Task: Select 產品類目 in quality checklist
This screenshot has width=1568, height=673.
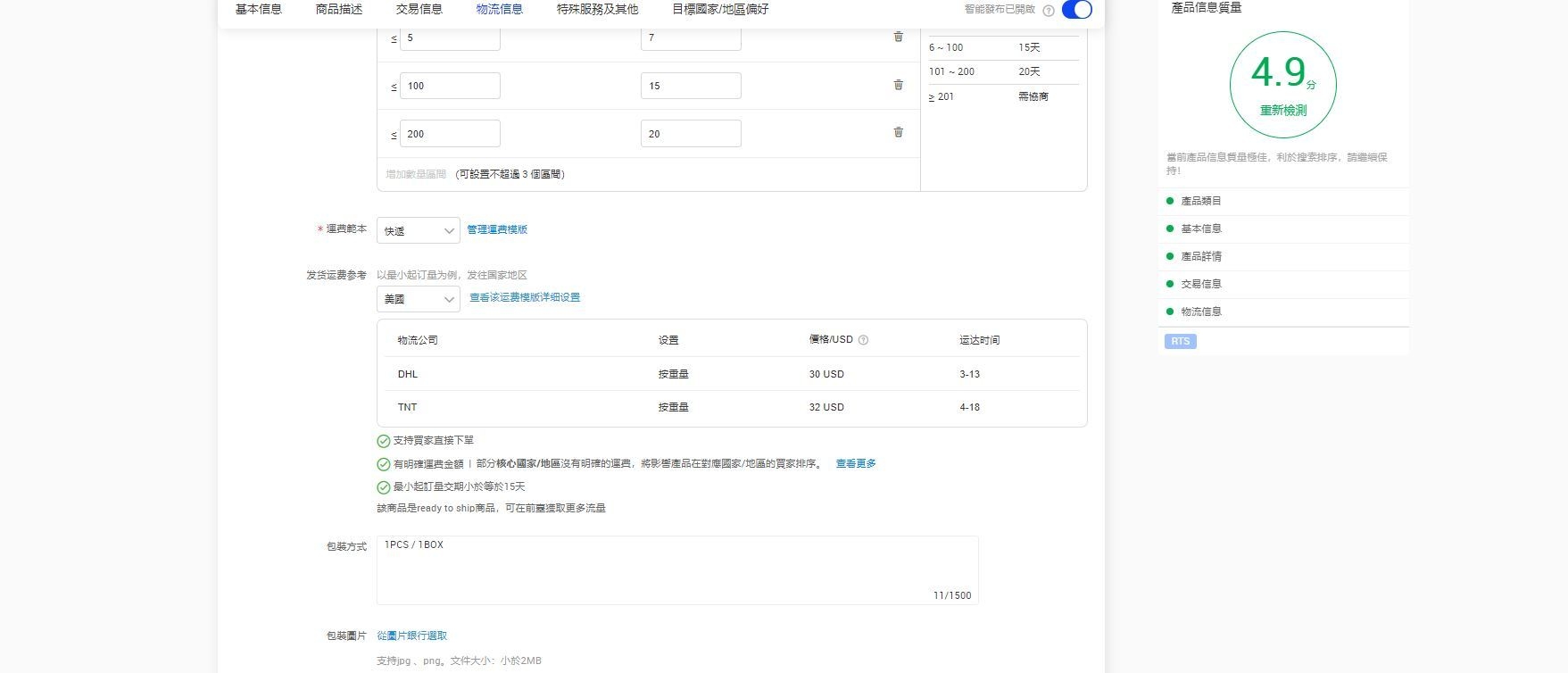Action: 1201,201
